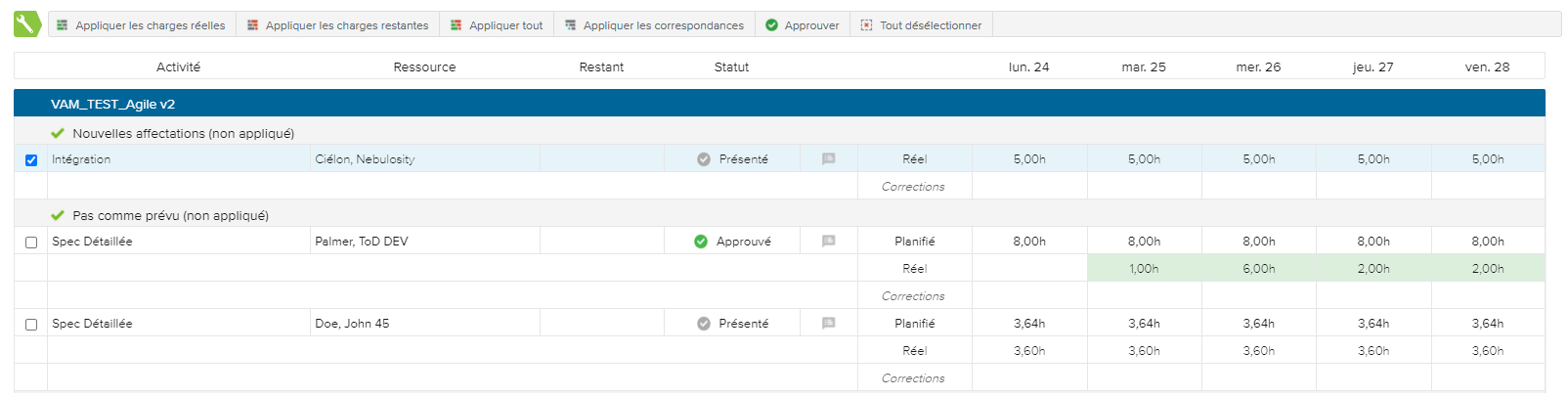Collapse the Pas comme prévu group
Viewport: 1568px width, 398px height.
pyautogui.click(x=159, y=216)
